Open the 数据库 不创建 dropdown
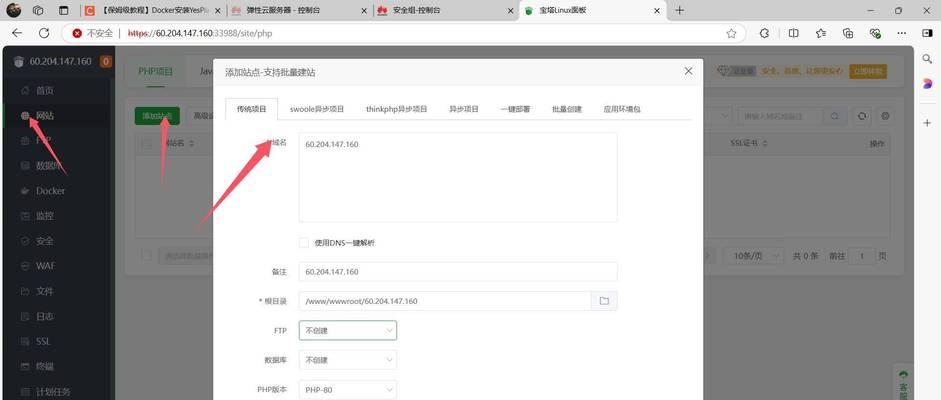The image size is (941, 400). [347, 360]
